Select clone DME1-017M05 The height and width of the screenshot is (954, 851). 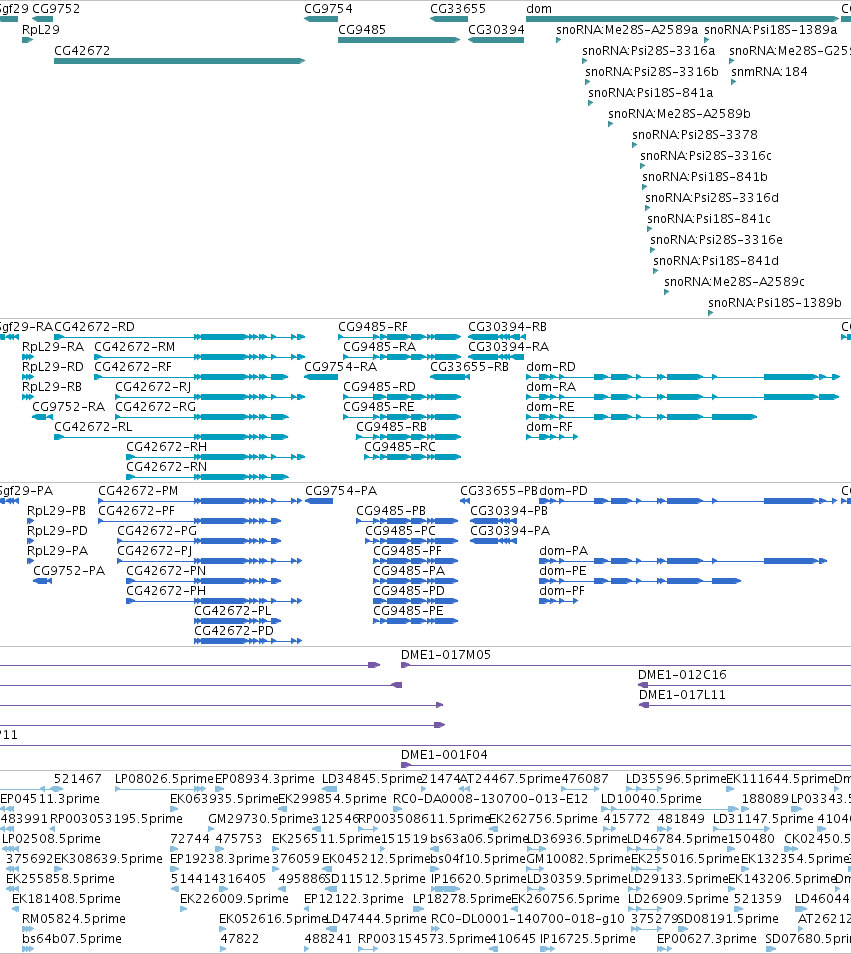[446, 655]
